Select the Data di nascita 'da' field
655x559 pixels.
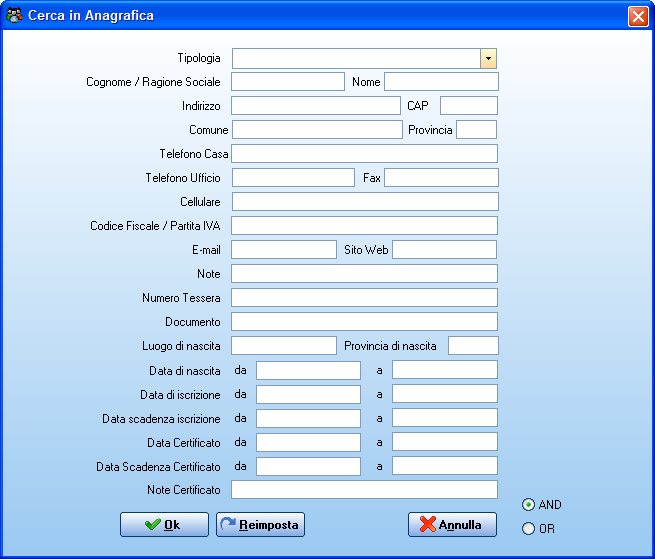308,370
